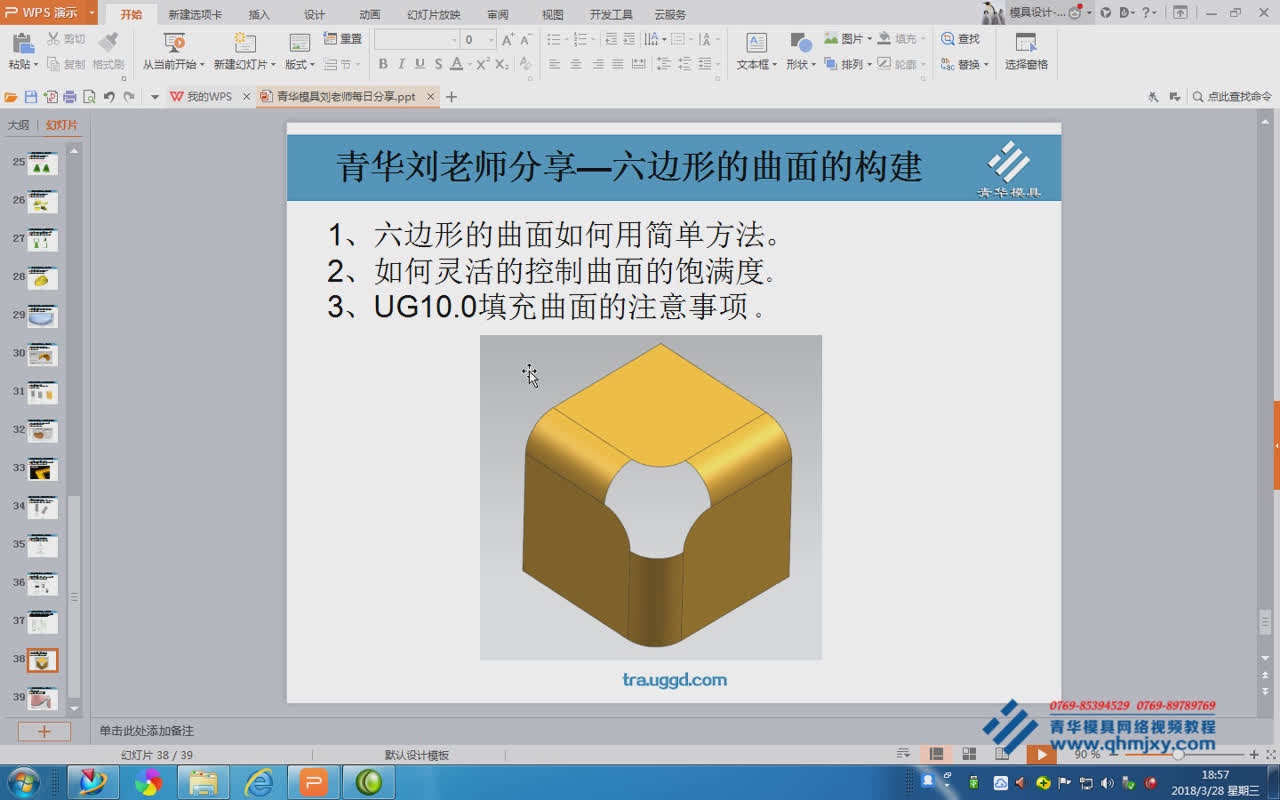Open the 视图 (View) ribbon tab
This screenshot has height=800, width=1280.
552,15
